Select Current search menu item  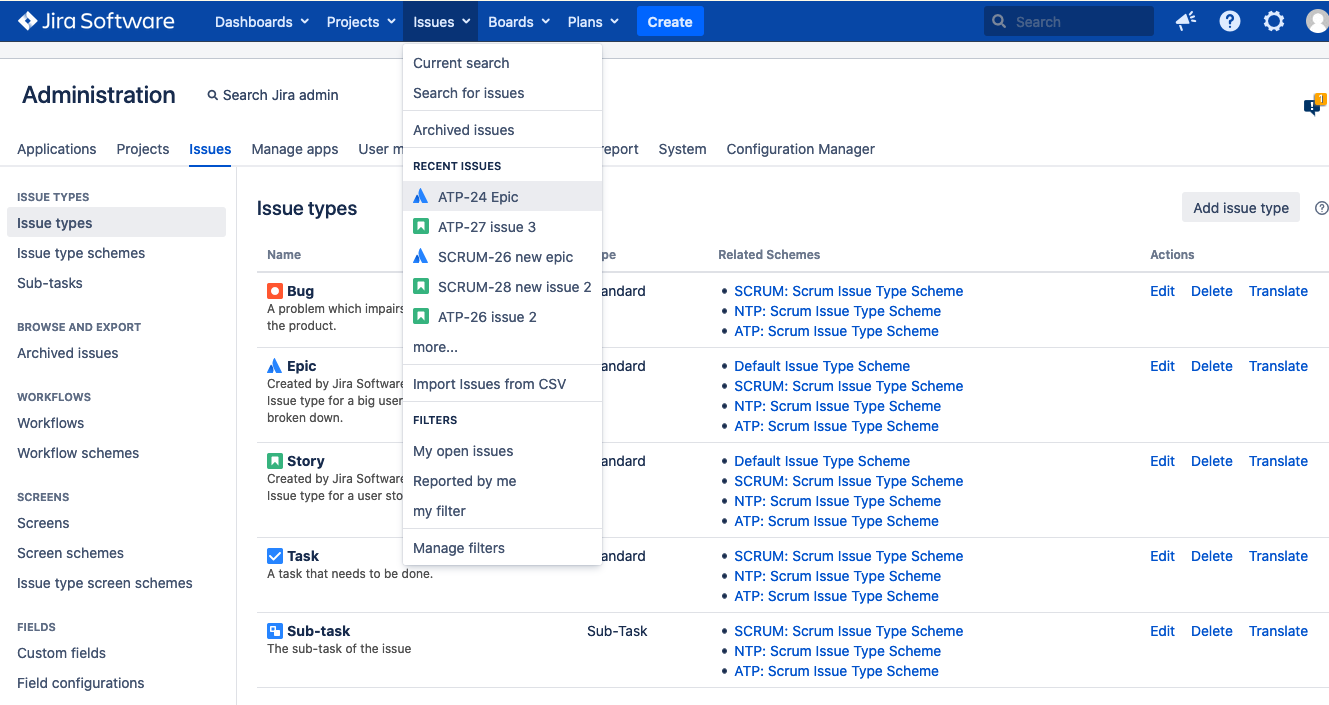coord(502,63)
